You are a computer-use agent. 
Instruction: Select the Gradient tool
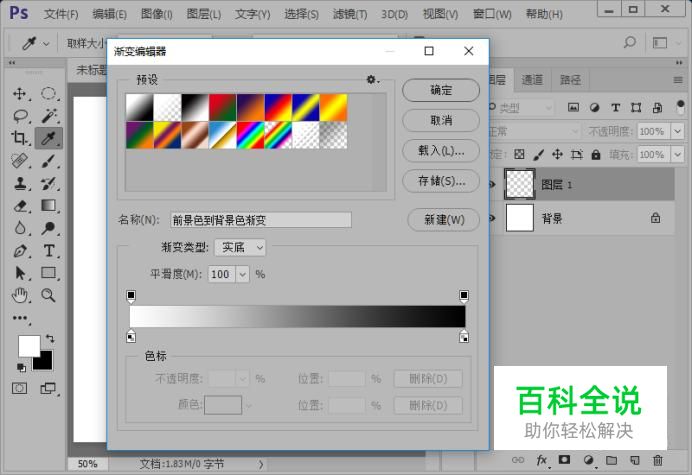tap(49, 206)
